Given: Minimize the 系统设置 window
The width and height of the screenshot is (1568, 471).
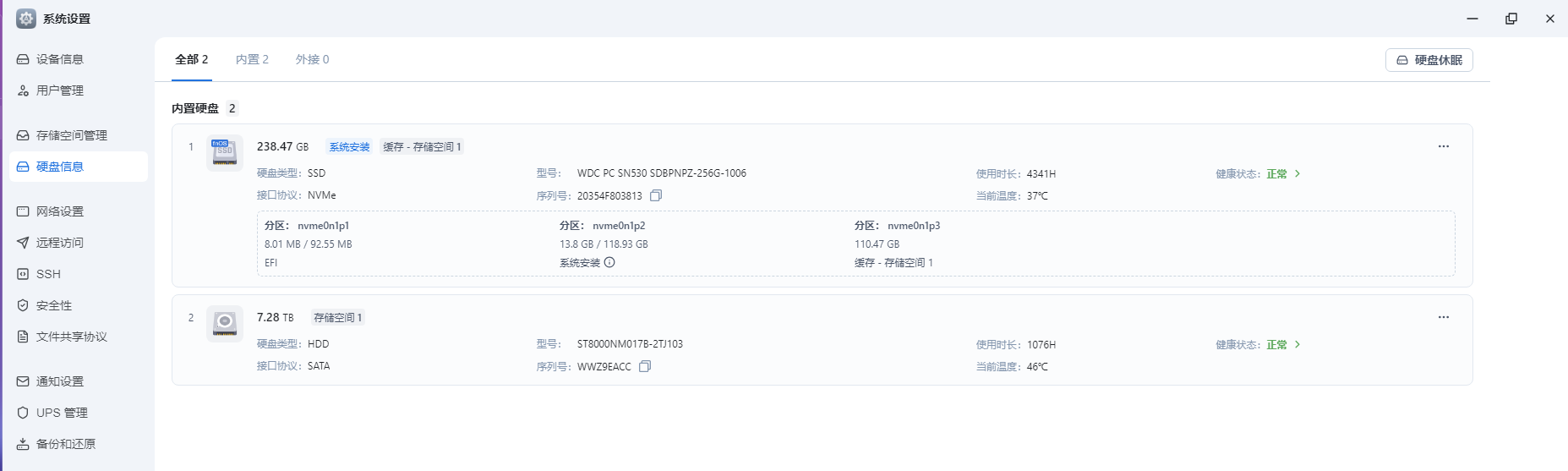Looking at the screenshot, I should coord(1472,19).
